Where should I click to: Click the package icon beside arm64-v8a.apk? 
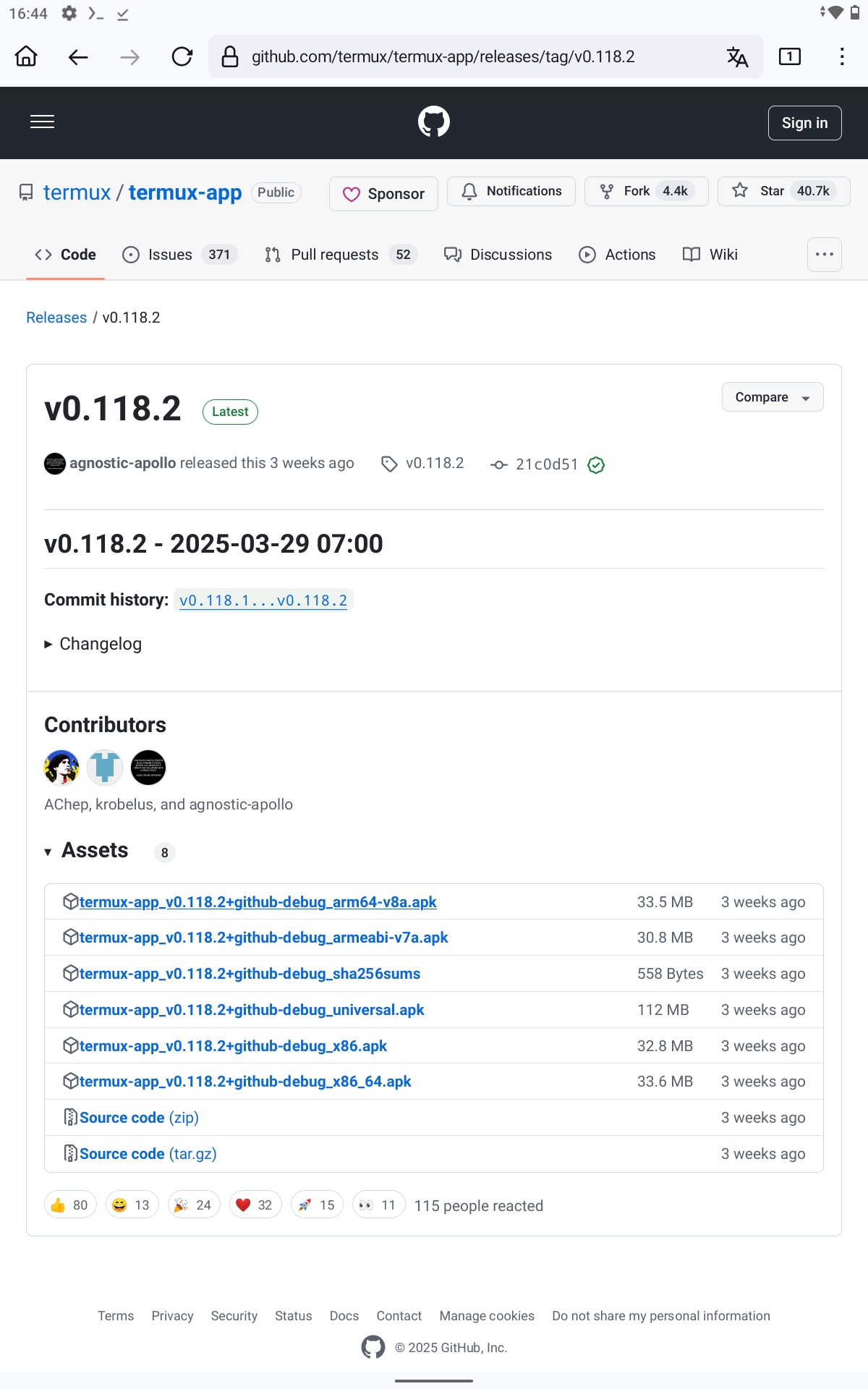point(70,901)
